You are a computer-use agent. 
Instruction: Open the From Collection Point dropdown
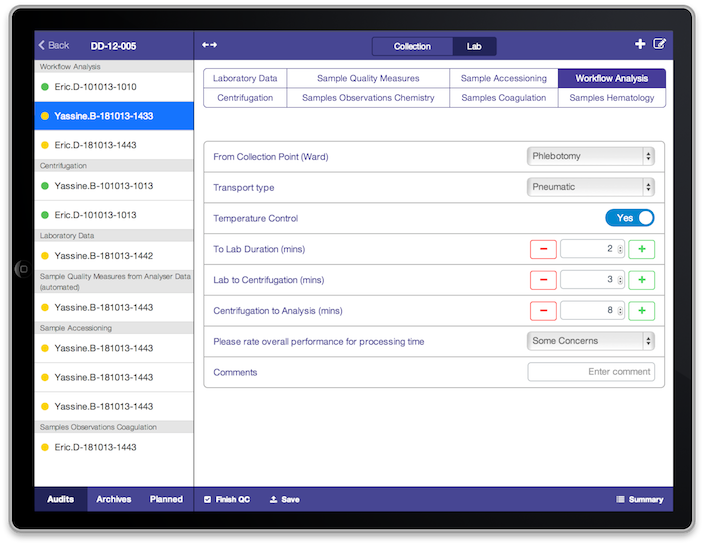point(590,156)
